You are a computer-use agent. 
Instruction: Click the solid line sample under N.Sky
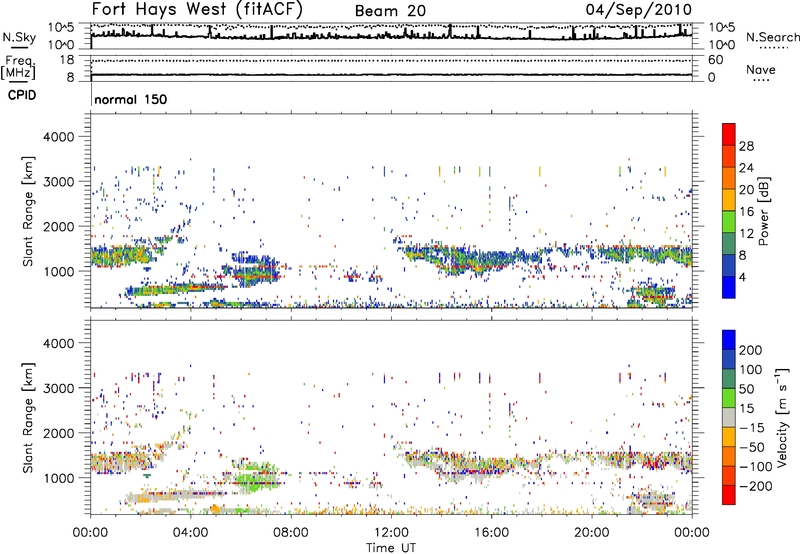(x=19, y=47)
